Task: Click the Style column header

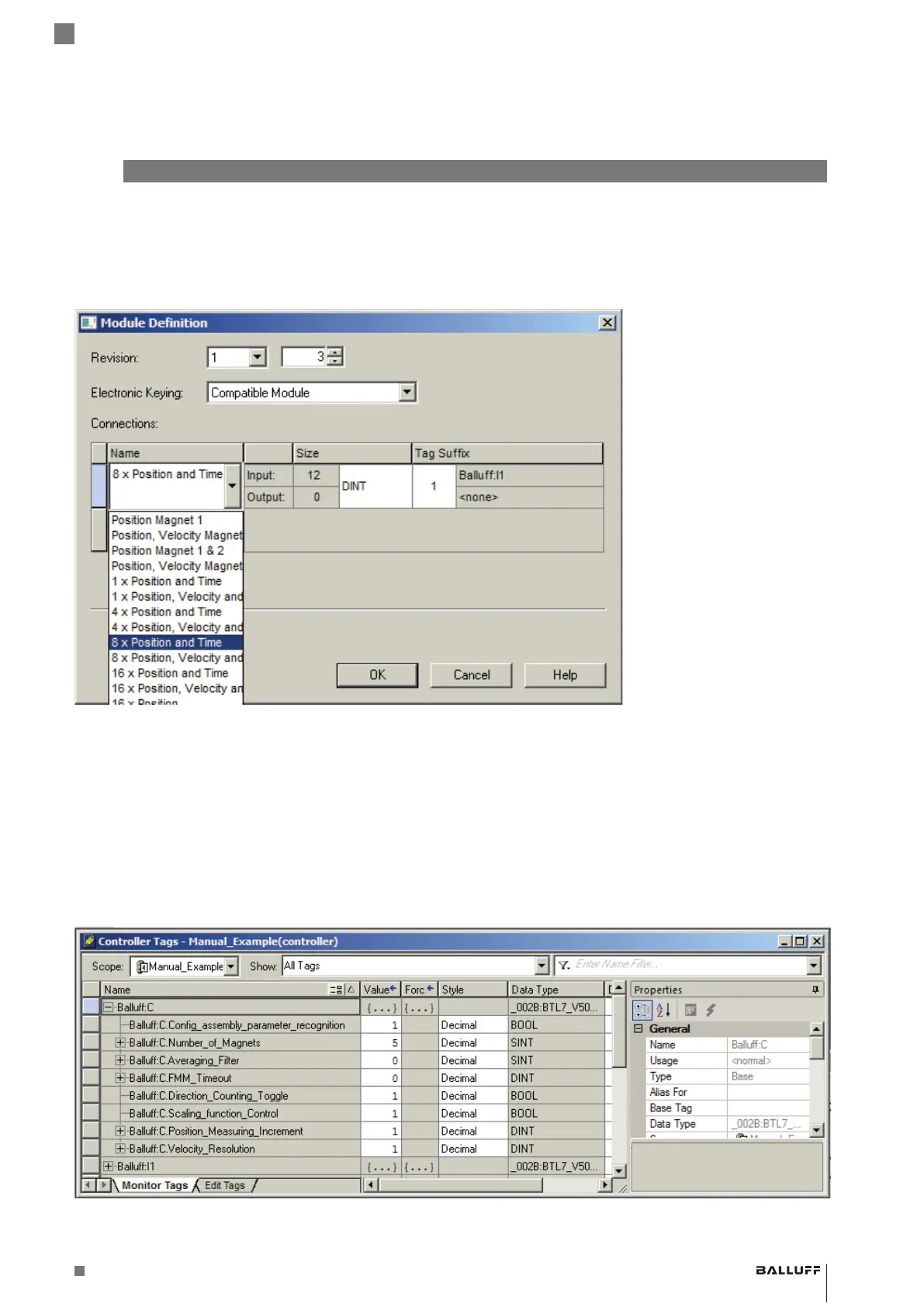Action: pyautogui.click(x=473, y=990)
